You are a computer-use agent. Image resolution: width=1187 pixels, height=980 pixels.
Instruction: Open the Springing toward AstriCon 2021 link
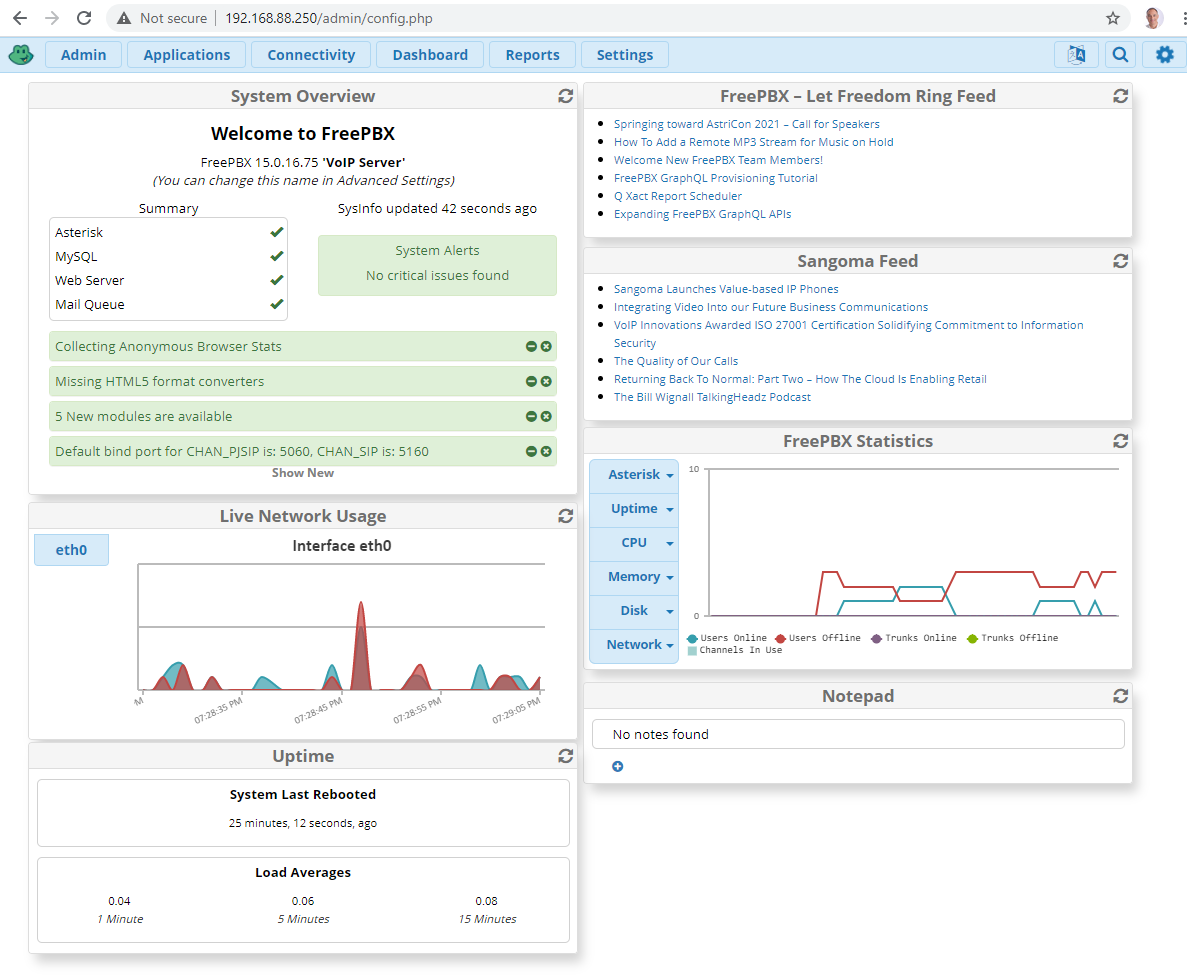pos(746,124)
